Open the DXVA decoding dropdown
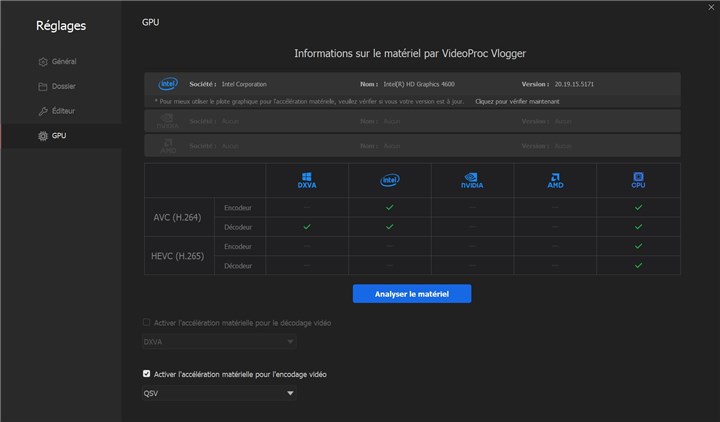 pos(219,342)
